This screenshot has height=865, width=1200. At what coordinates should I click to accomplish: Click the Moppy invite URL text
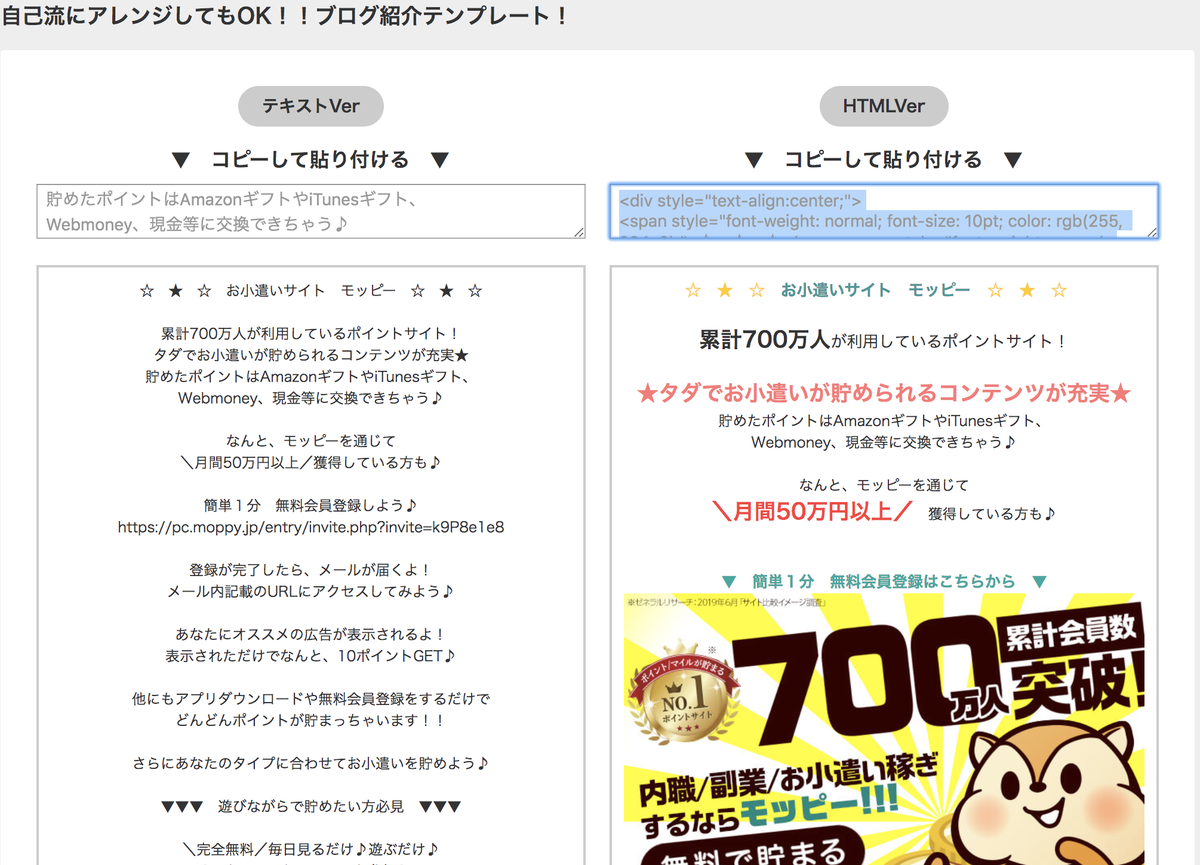pos(311,526)
